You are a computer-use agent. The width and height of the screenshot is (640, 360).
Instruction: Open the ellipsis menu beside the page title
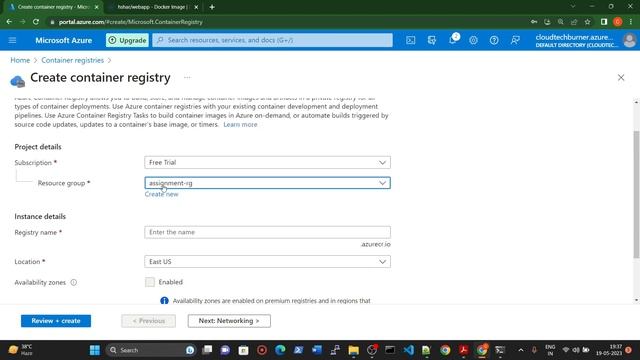tap(187, 77)
